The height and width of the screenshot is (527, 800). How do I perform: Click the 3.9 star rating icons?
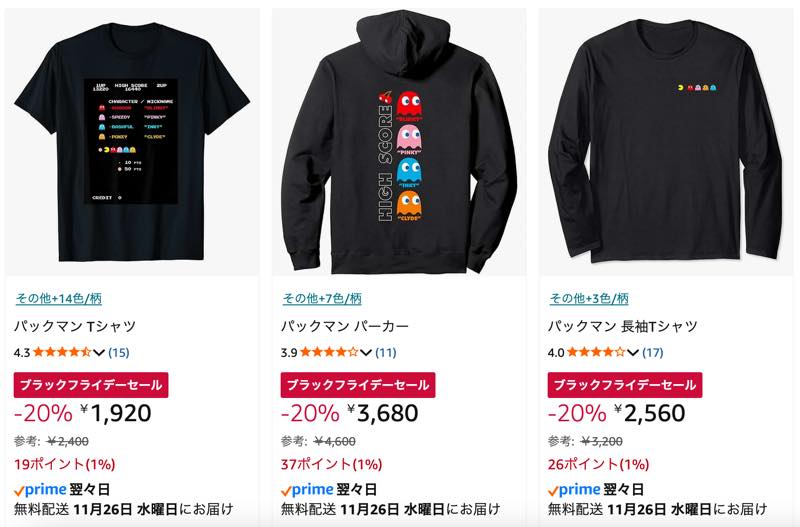click(329, 352)
